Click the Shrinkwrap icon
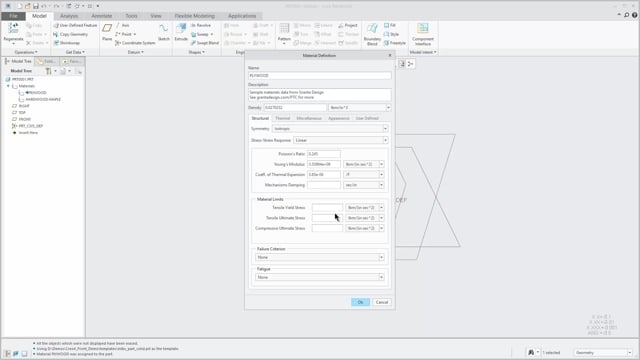Screen dimensions: 640x360 [x=66, y=43]
